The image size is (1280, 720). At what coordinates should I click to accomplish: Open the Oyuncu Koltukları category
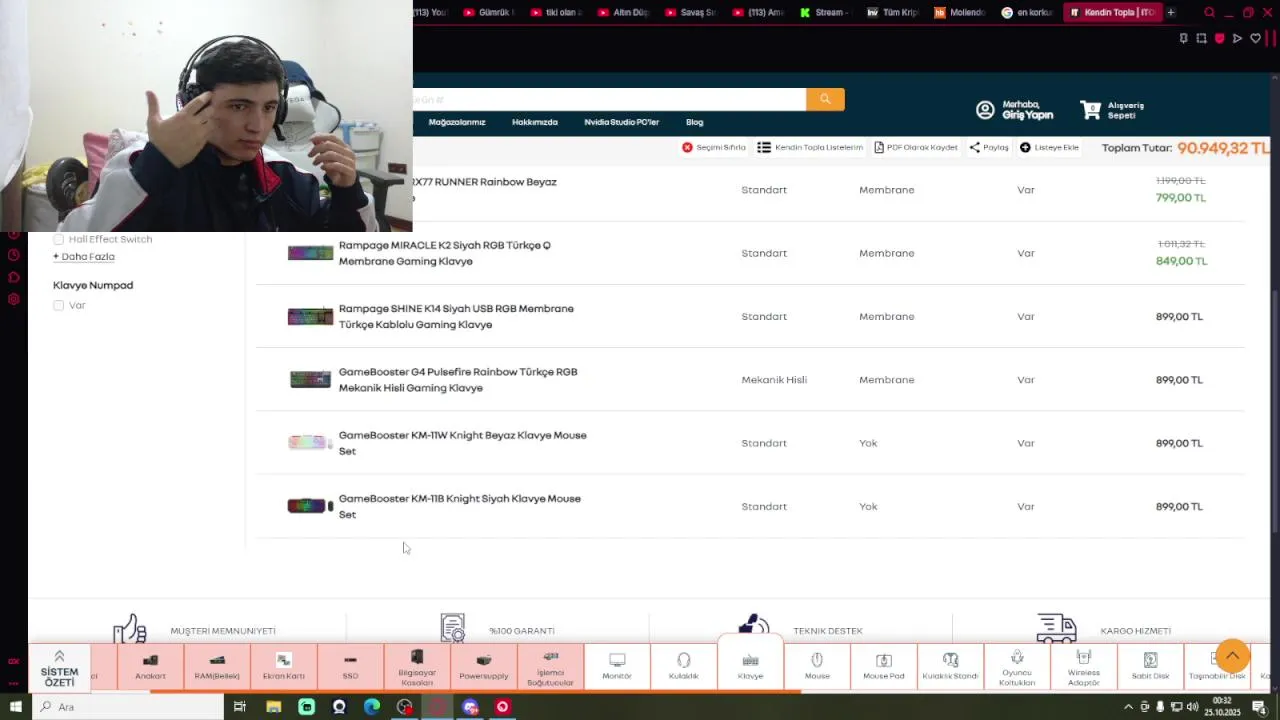[1017, 667]
